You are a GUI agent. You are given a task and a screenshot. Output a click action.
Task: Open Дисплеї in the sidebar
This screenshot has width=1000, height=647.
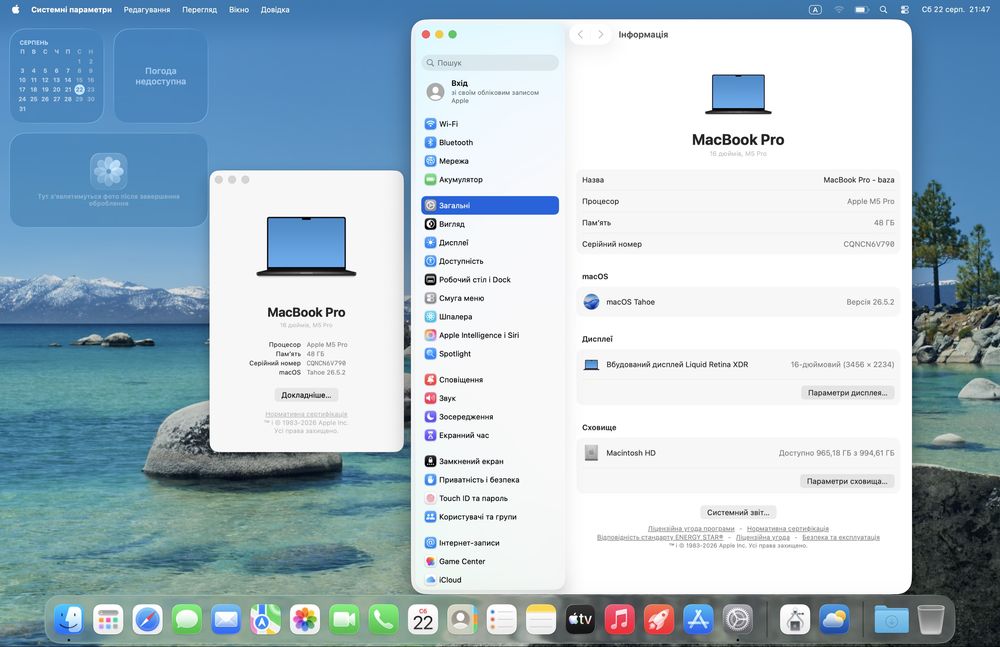click(x=490, y=242)
